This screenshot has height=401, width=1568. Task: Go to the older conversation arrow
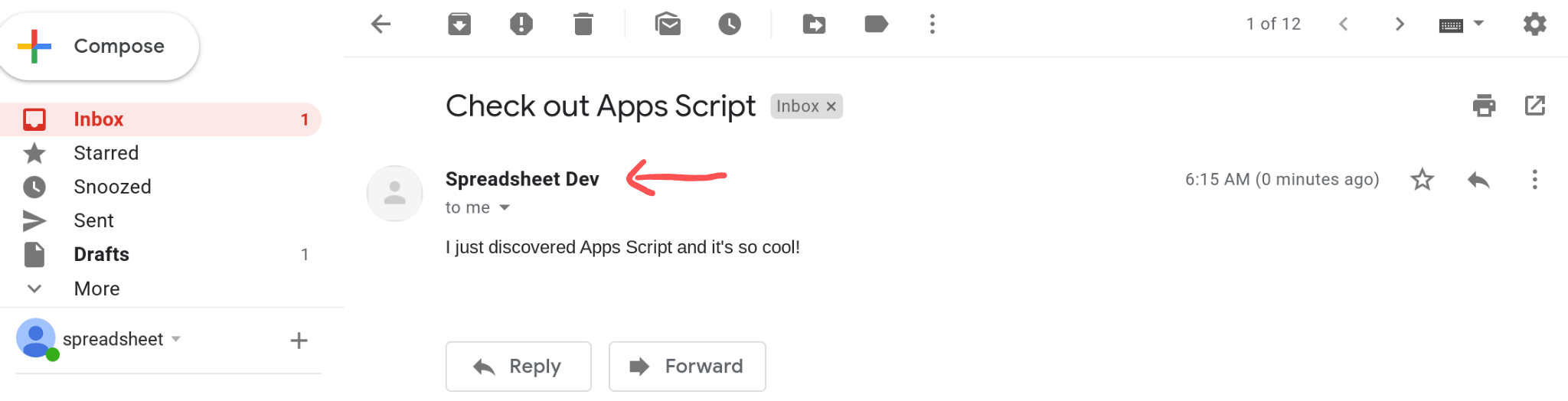(x=1400, y=24)
